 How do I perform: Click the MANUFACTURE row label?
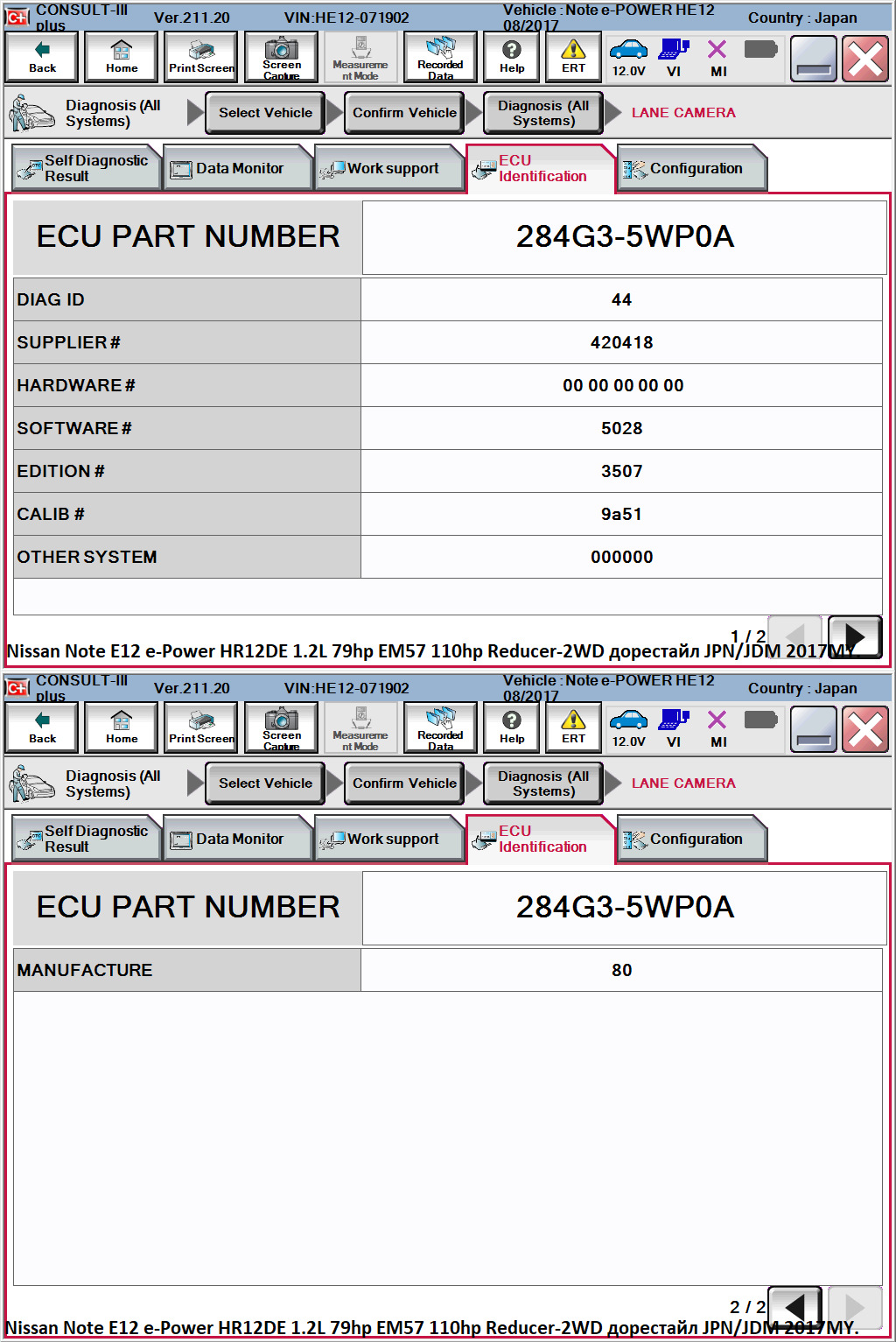point(85,971)
